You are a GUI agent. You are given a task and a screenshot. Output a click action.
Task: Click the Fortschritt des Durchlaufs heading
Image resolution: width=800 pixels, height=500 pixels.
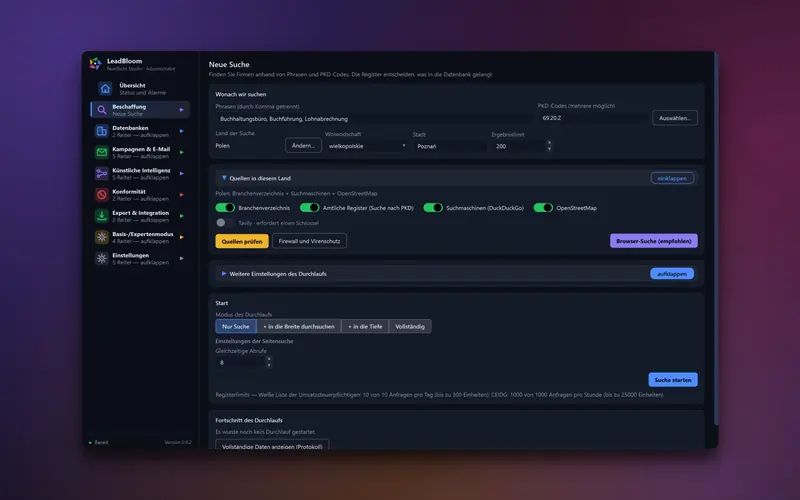pos(249,420)
